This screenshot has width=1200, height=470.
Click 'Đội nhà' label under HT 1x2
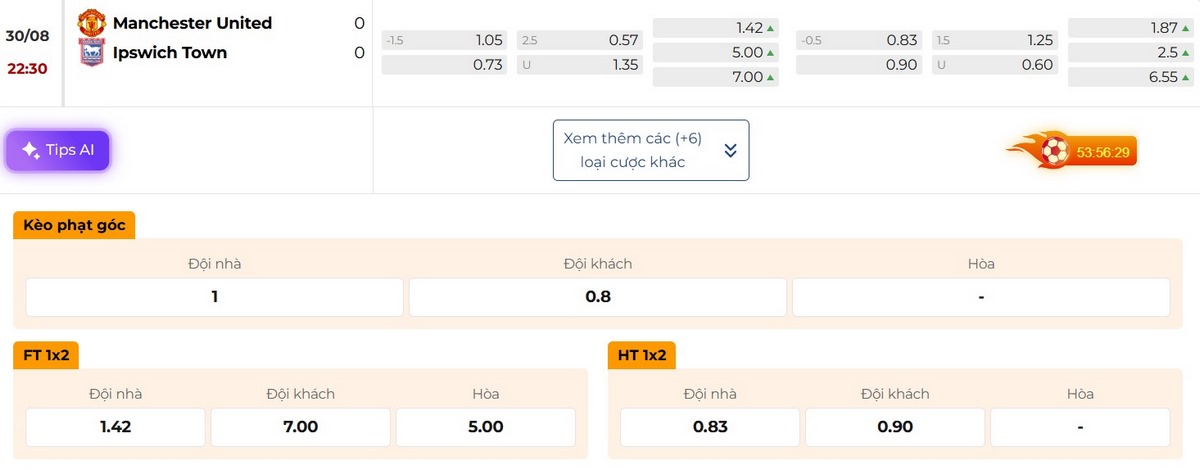coord(710,394)
